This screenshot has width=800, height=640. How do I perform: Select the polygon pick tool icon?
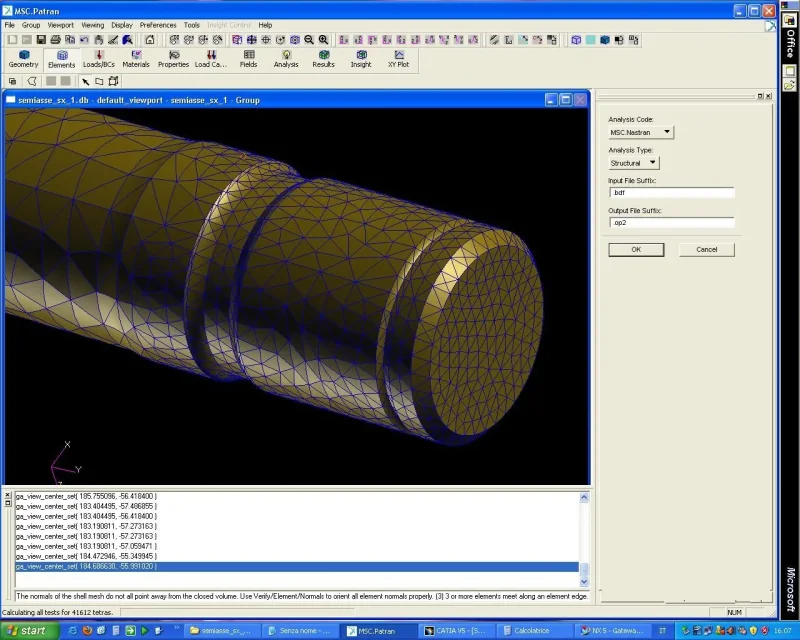(x=99, y=81)
